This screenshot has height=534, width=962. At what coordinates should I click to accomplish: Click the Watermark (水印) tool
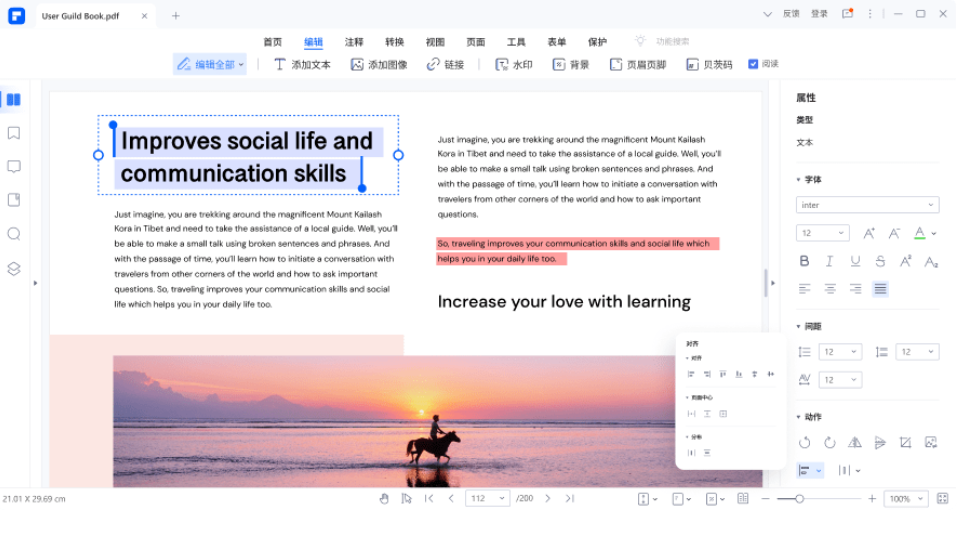pos(514,64)
